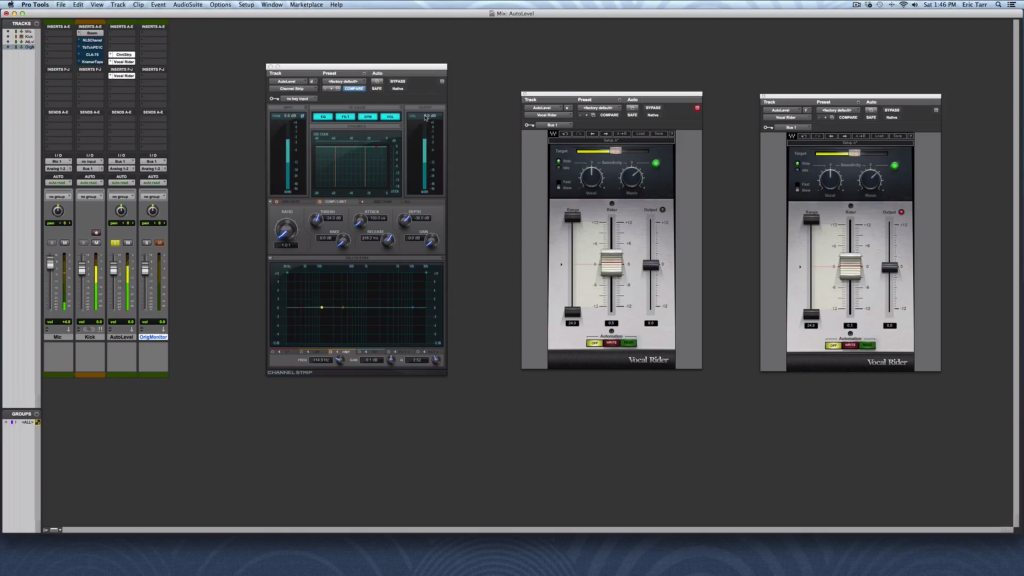1024x576 pixels.
Task: Open the no key input dropdown
Action: click(298, 98)
